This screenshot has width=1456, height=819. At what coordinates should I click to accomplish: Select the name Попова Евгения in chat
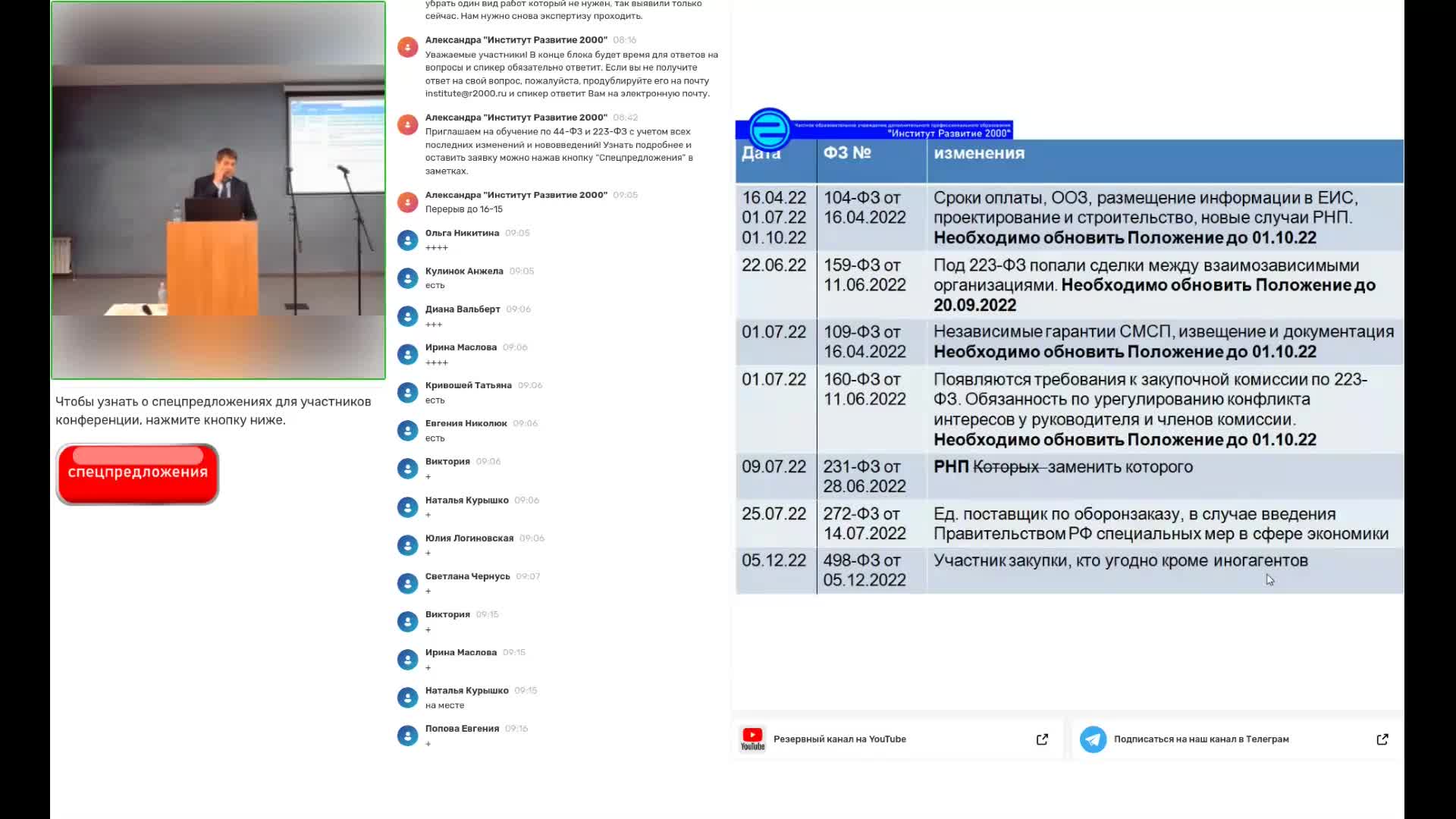point(462,729)
